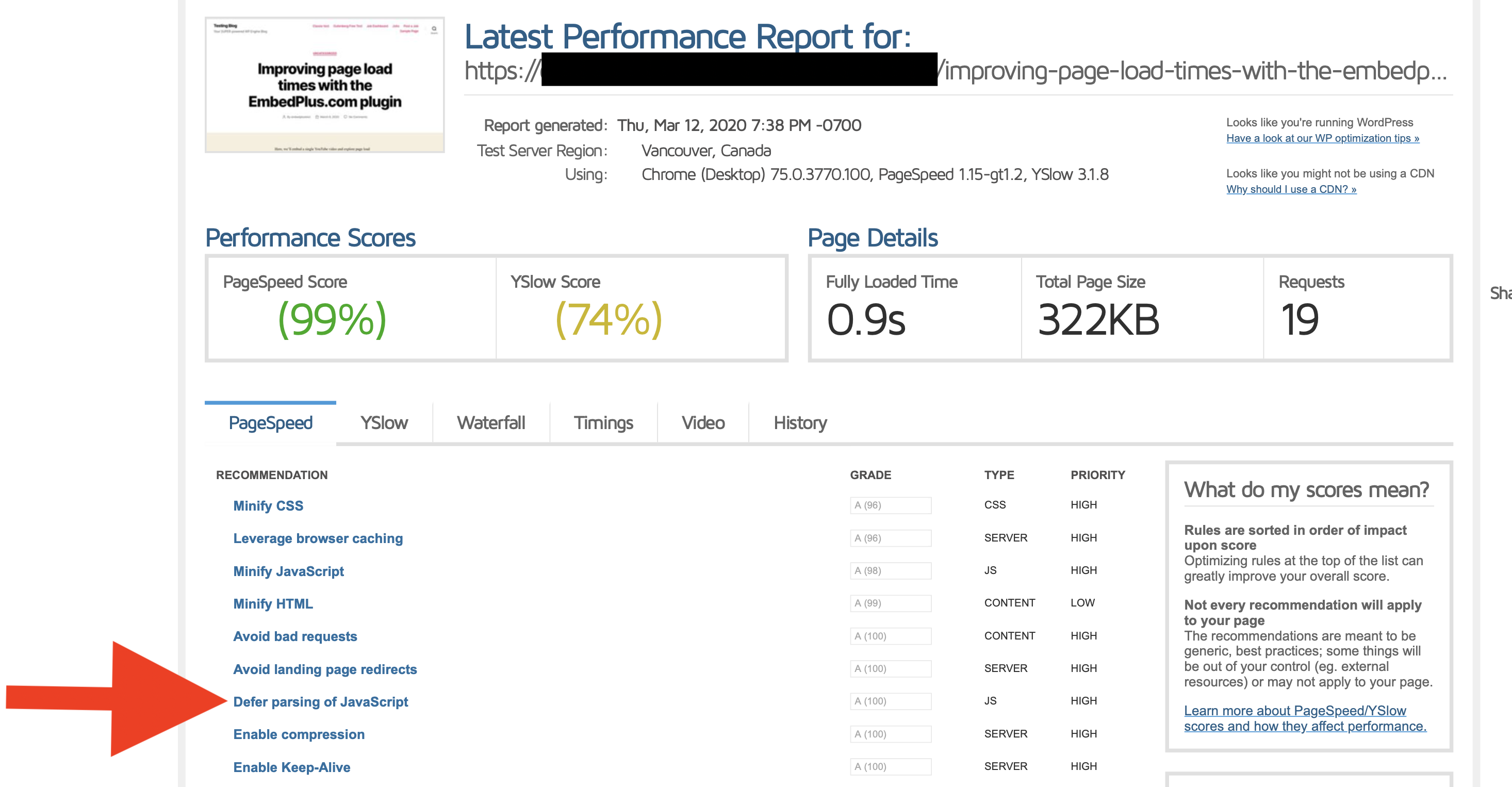Select the PageSpeed tab
The image size is (1512, 787).
tap(270, 422)
